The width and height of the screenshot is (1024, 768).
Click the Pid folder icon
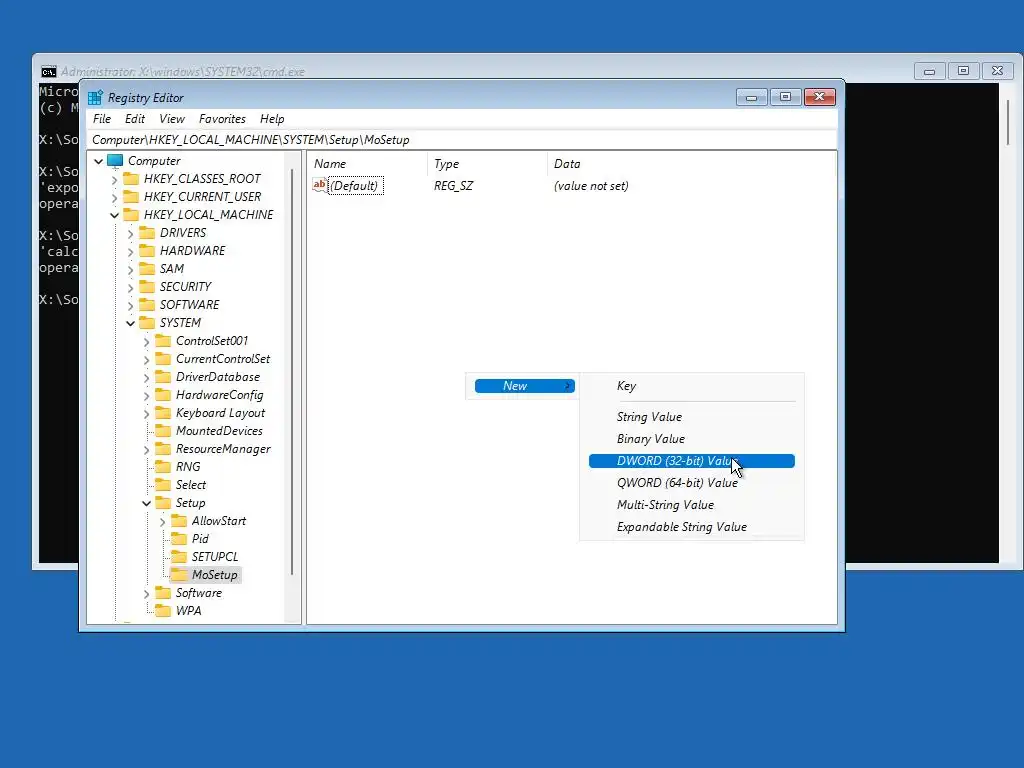[x=179, y=539]
